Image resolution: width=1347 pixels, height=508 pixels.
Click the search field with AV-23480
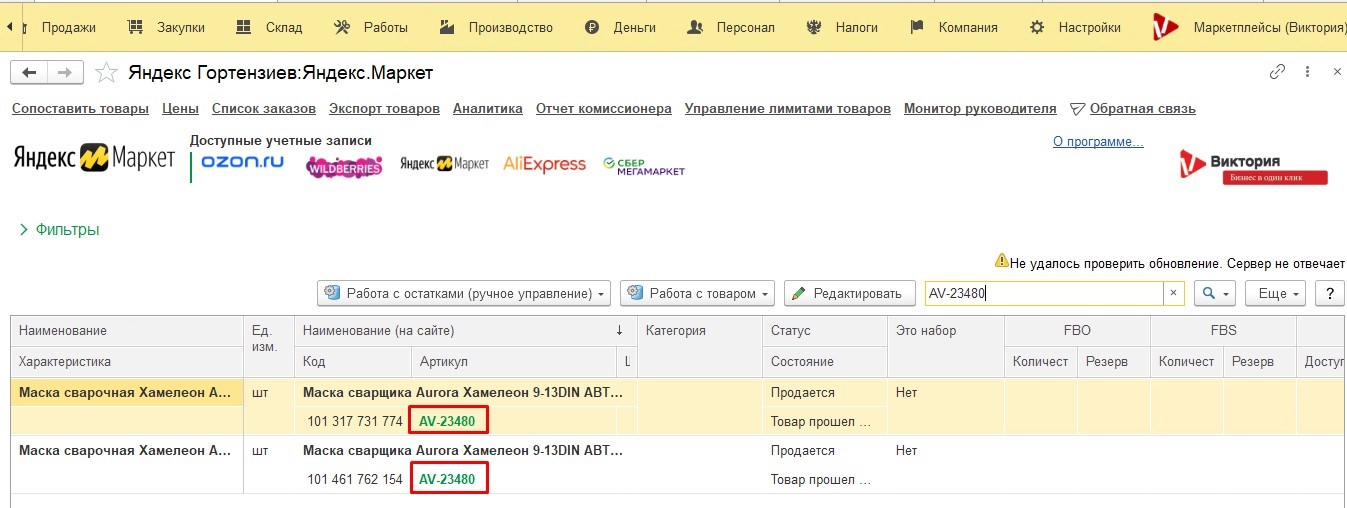(x=1043, y=293)
